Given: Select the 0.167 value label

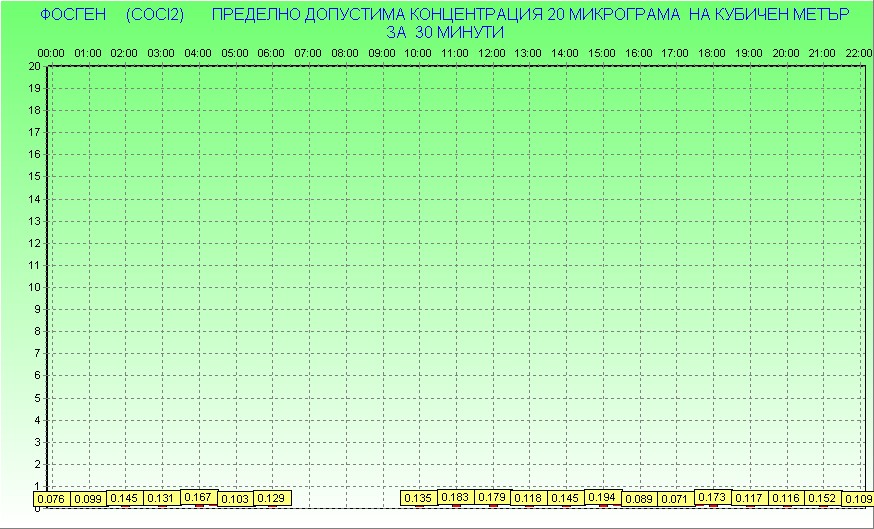Looking at the screenshot, I should click(198, 497).
